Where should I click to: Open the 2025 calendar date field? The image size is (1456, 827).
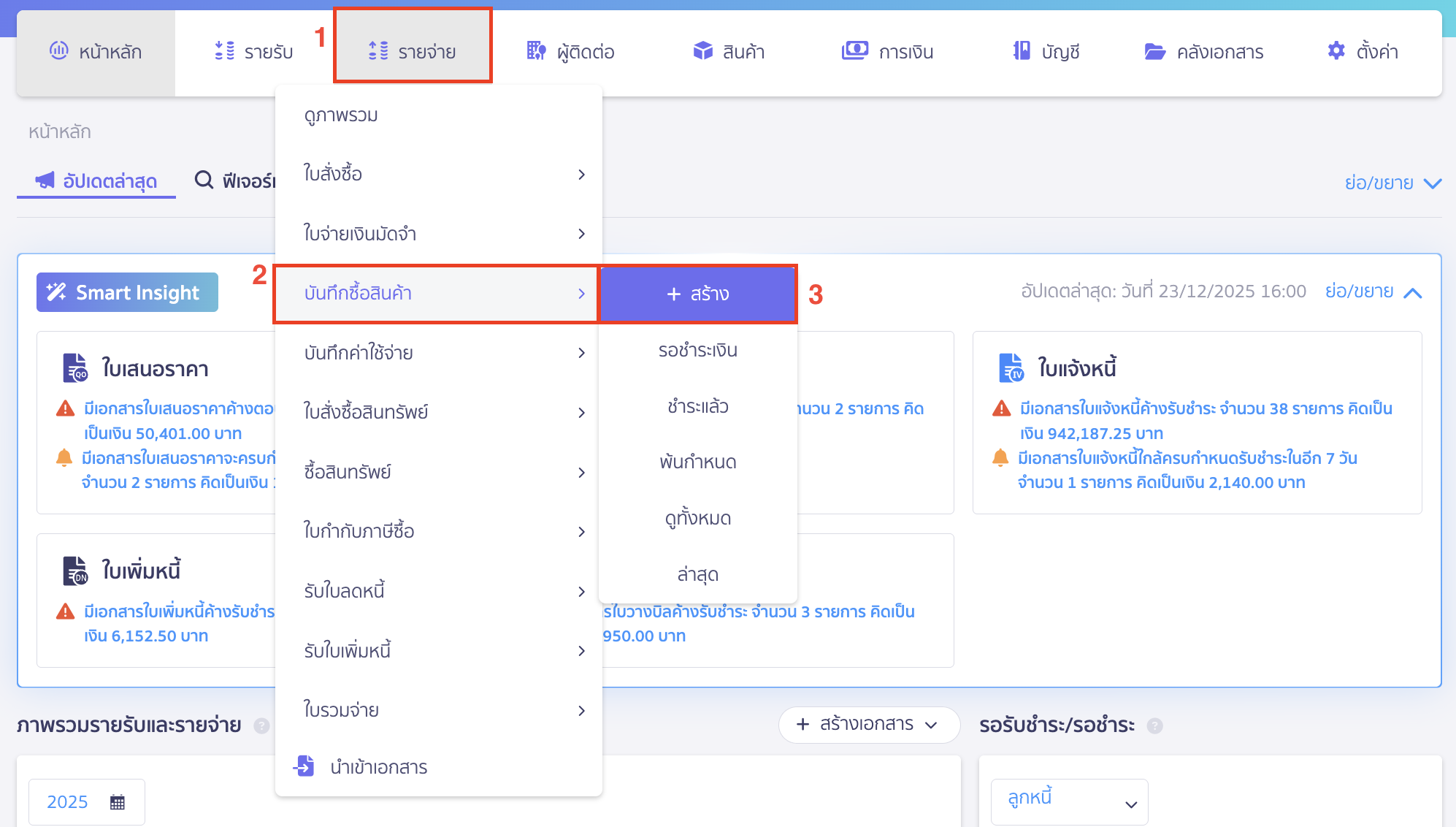[85, 801]
